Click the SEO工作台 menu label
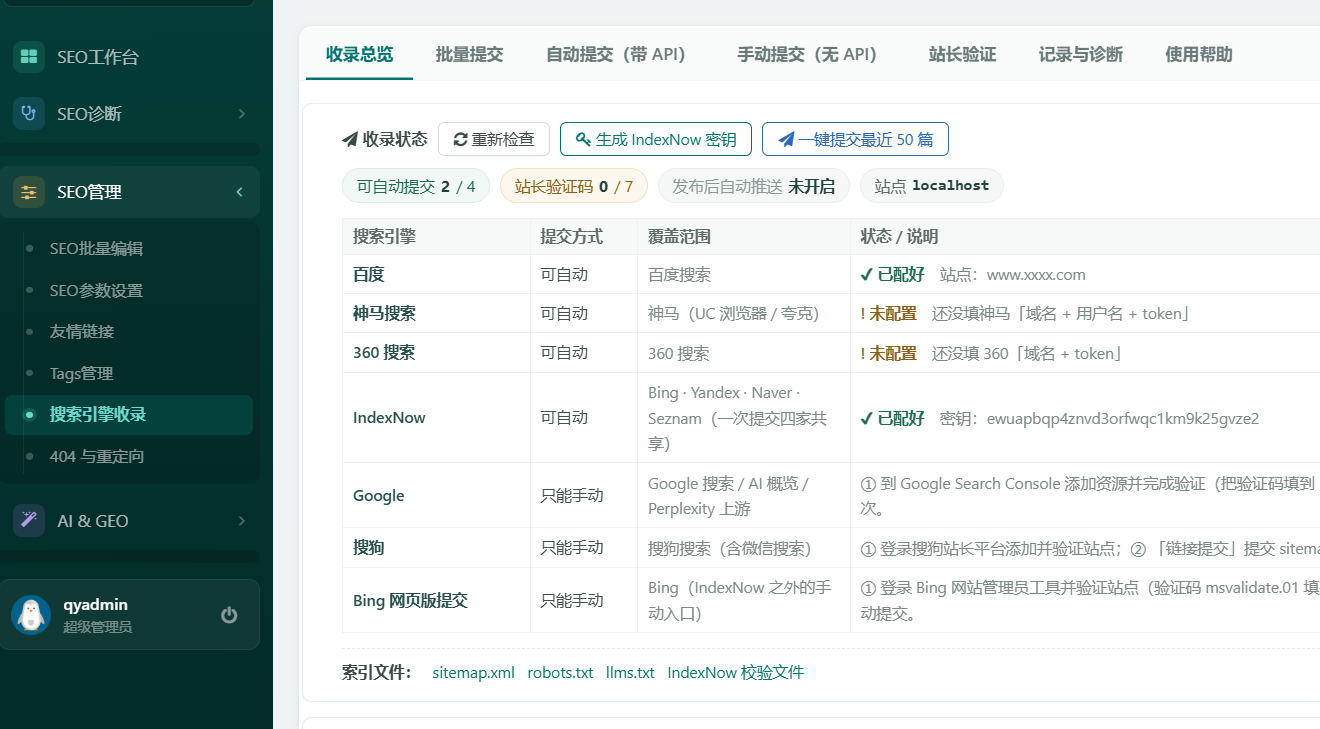Image resolution: width=1320 pixels, height=729 pixels. pyautogui.click(x=98, y=57)
